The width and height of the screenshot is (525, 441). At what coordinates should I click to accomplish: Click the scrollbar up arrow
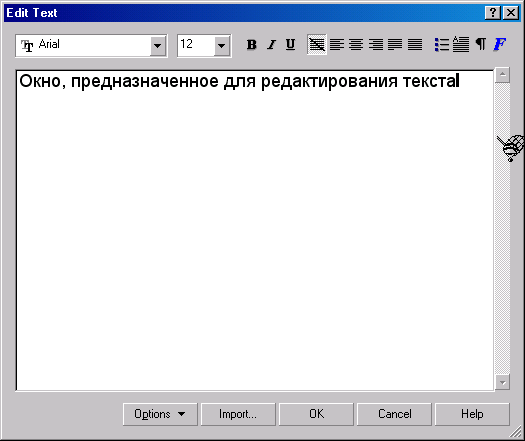[503, 75]
